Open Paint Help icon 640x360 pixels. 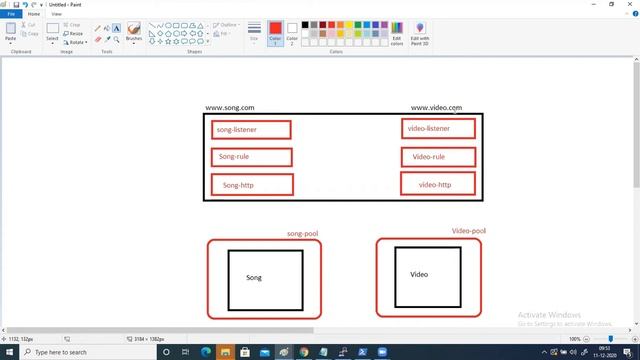click(636, 14)
